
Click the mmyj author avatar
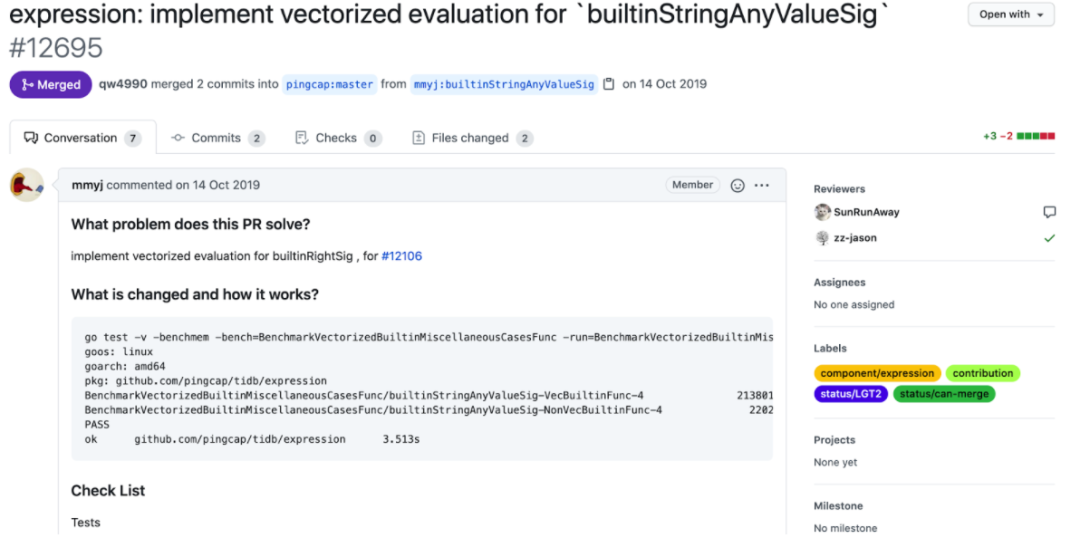pyautogui.click(x=27, y=185)
